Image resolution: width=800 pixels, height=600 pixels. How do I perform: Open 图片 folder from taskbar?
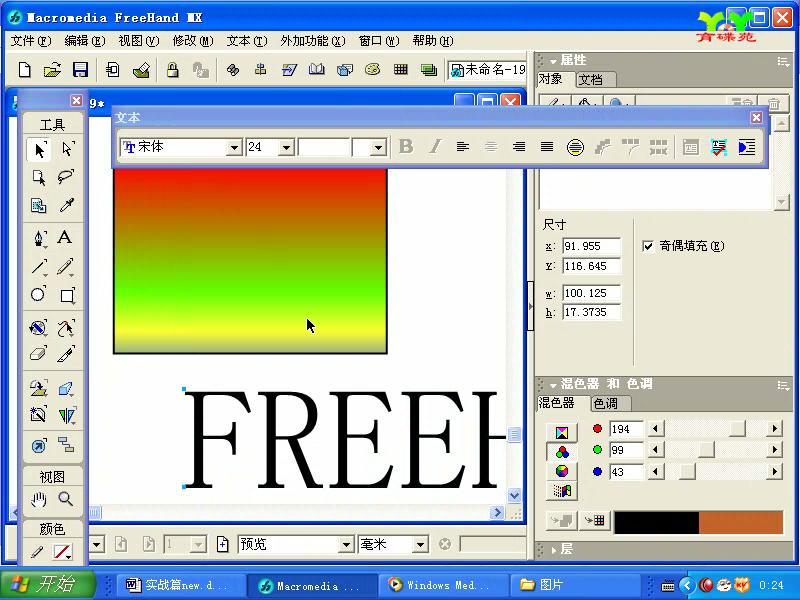pos(577,585)
